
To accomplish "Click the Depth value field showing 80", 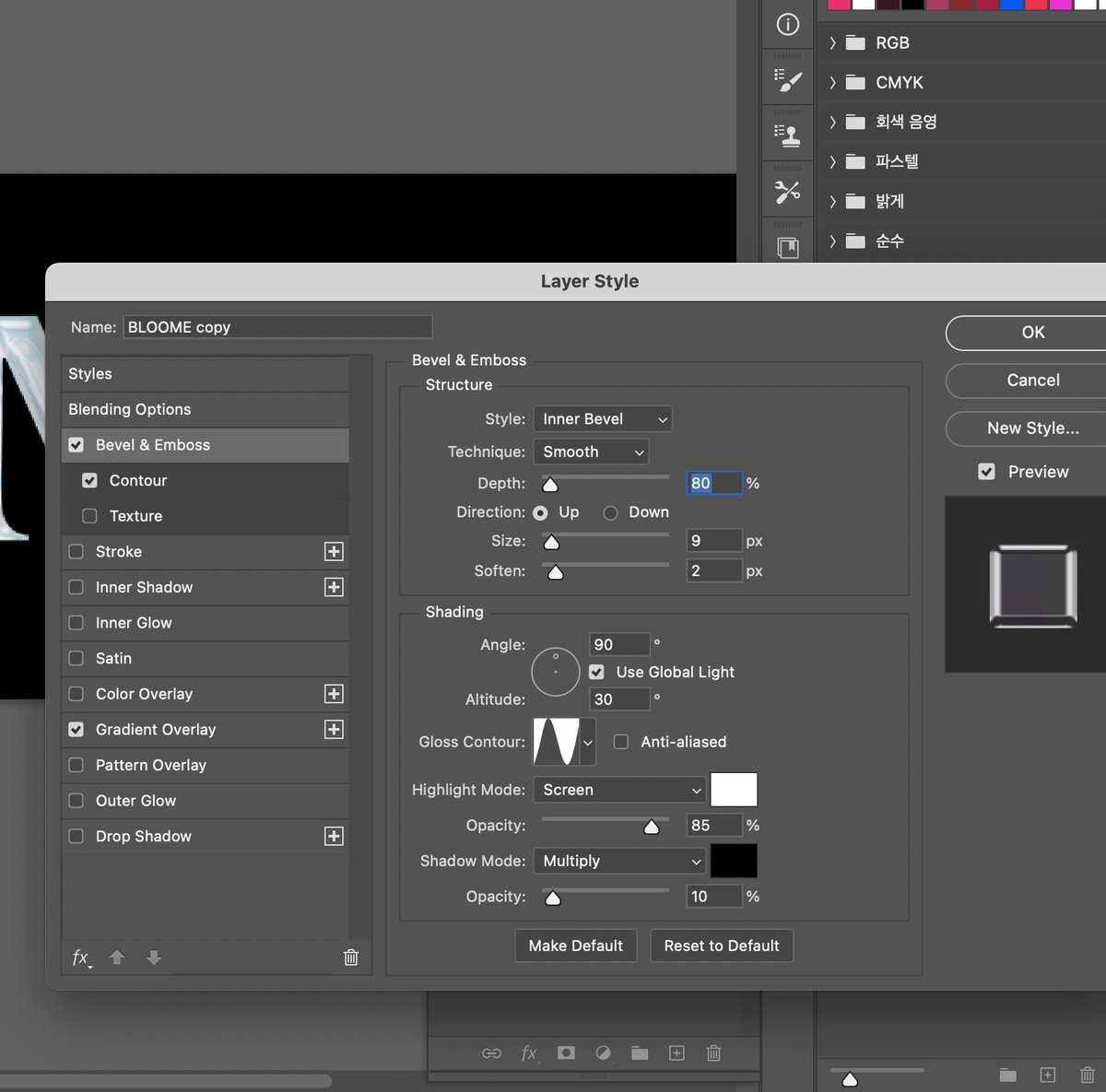I will click(x=714, y=483).
